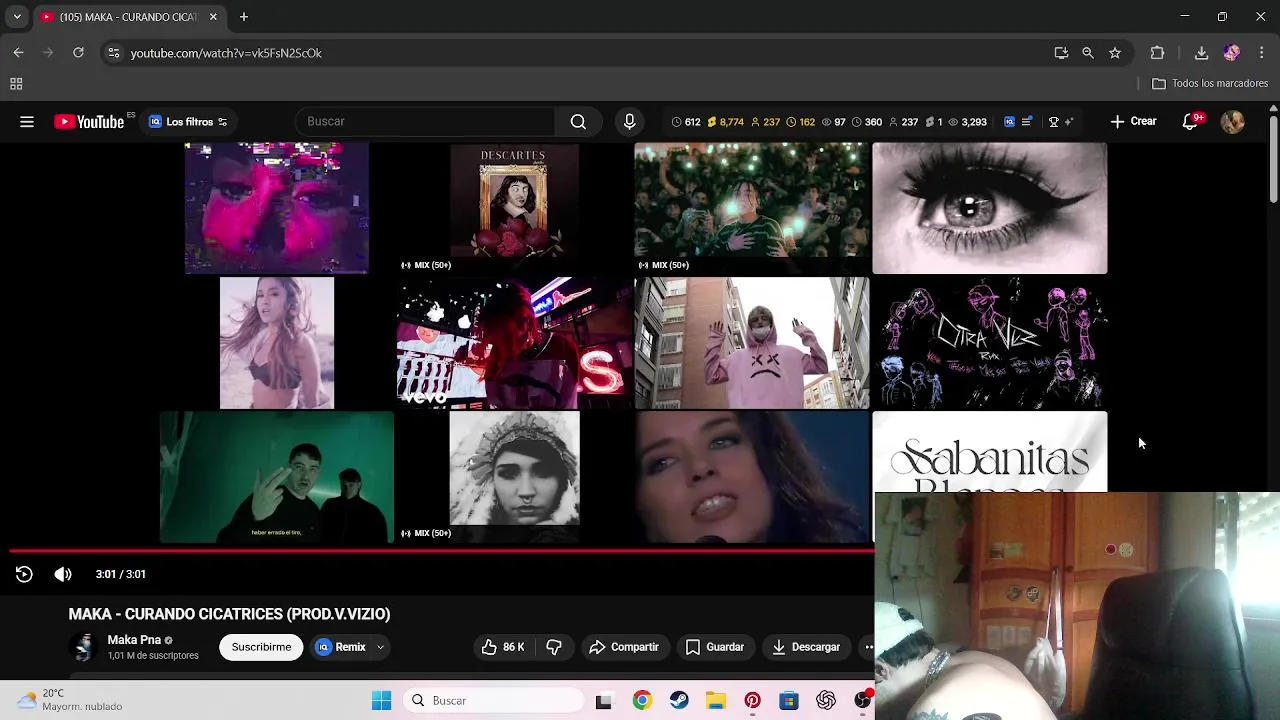Seek on the red video progress bar
The height and width of the screenshot is (720, 1280).
pos(441,550)
